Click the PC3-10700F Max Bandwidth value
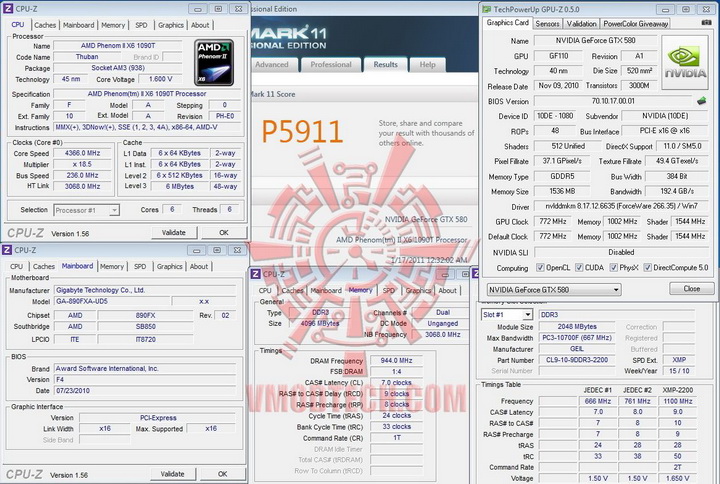 click(577, 338)
